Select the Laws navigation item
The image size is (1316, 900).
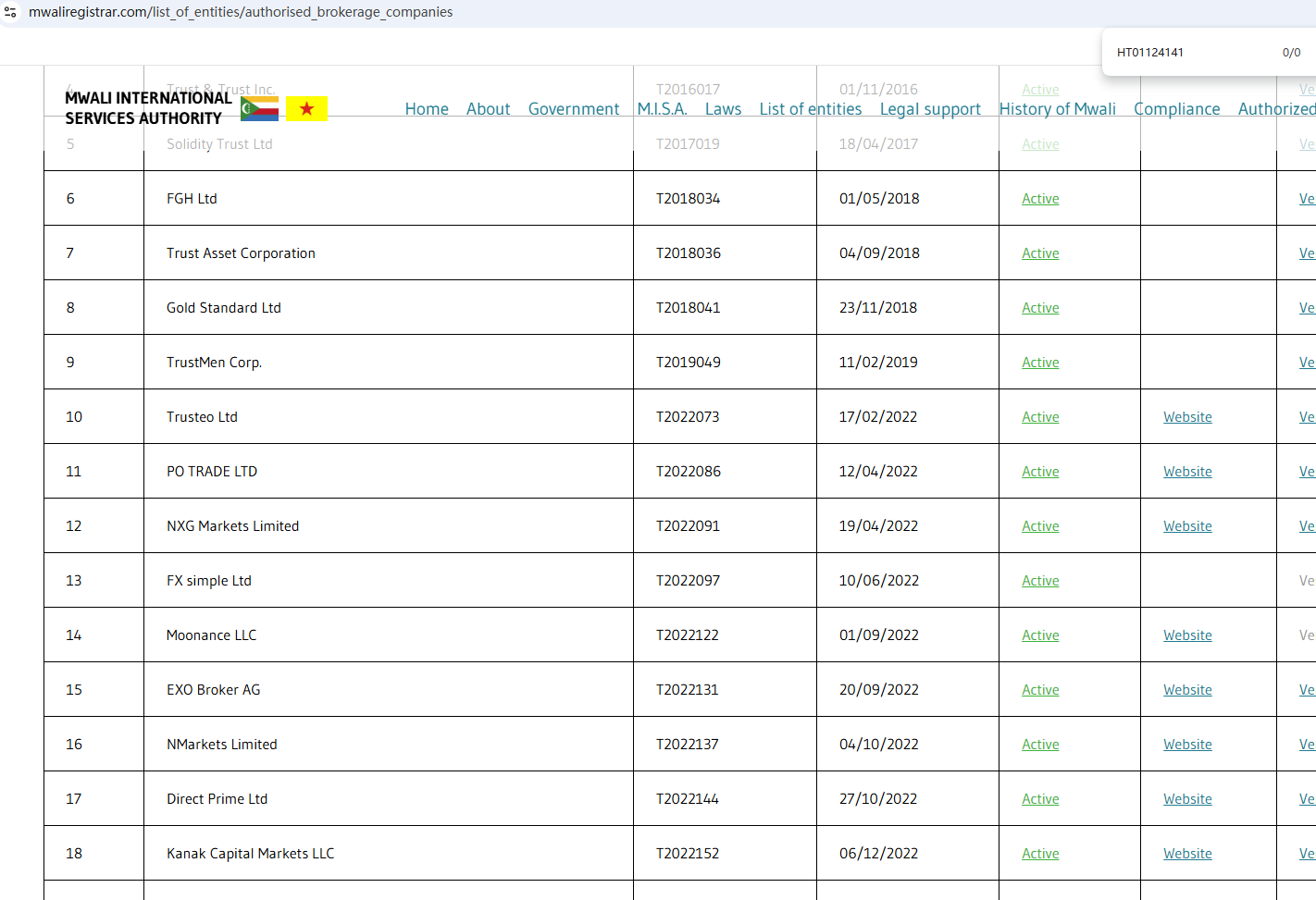(723, 109)
